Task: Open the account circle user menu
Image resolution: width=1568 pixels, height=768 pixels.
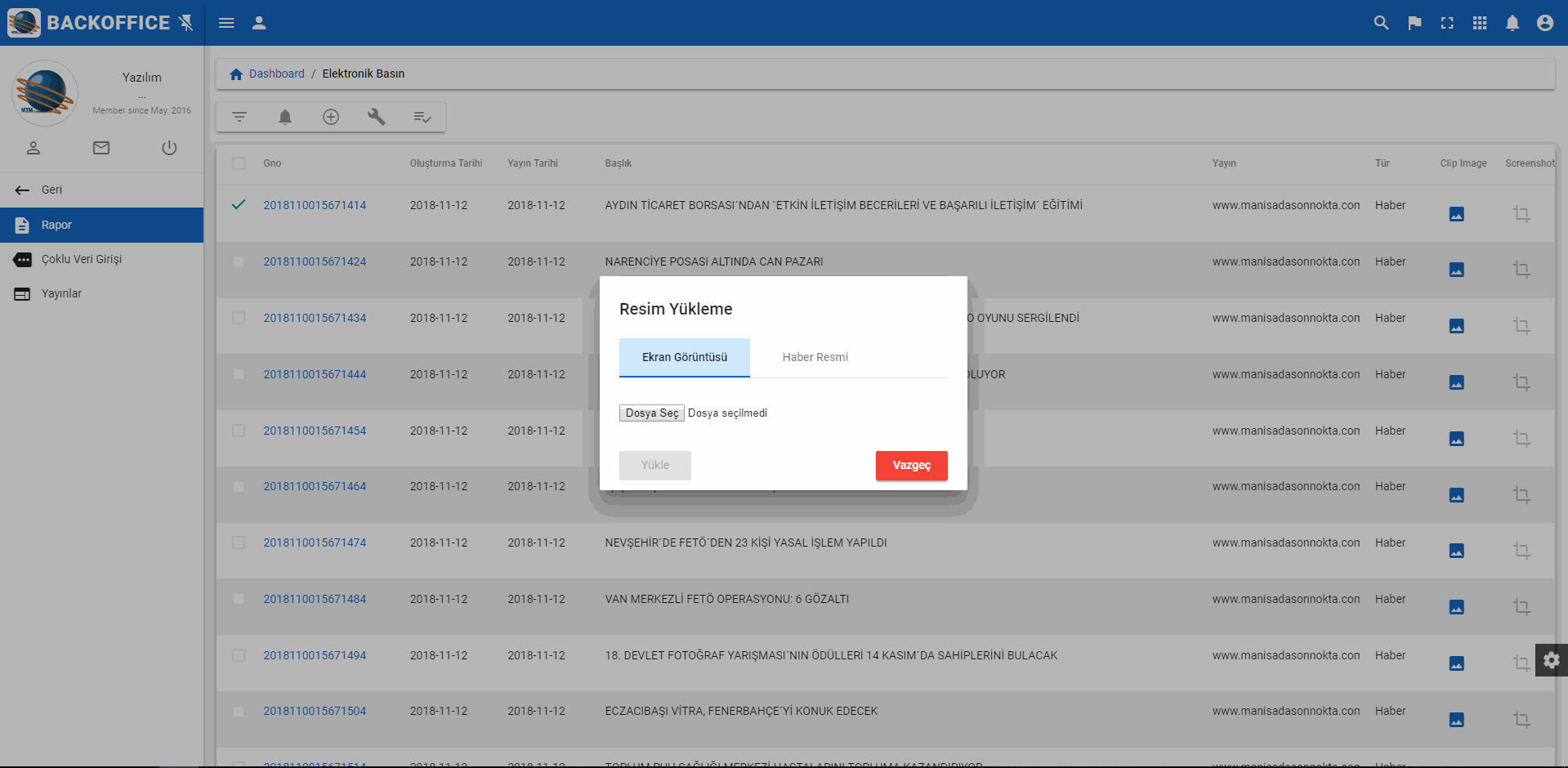Action: click(1544, 23)
